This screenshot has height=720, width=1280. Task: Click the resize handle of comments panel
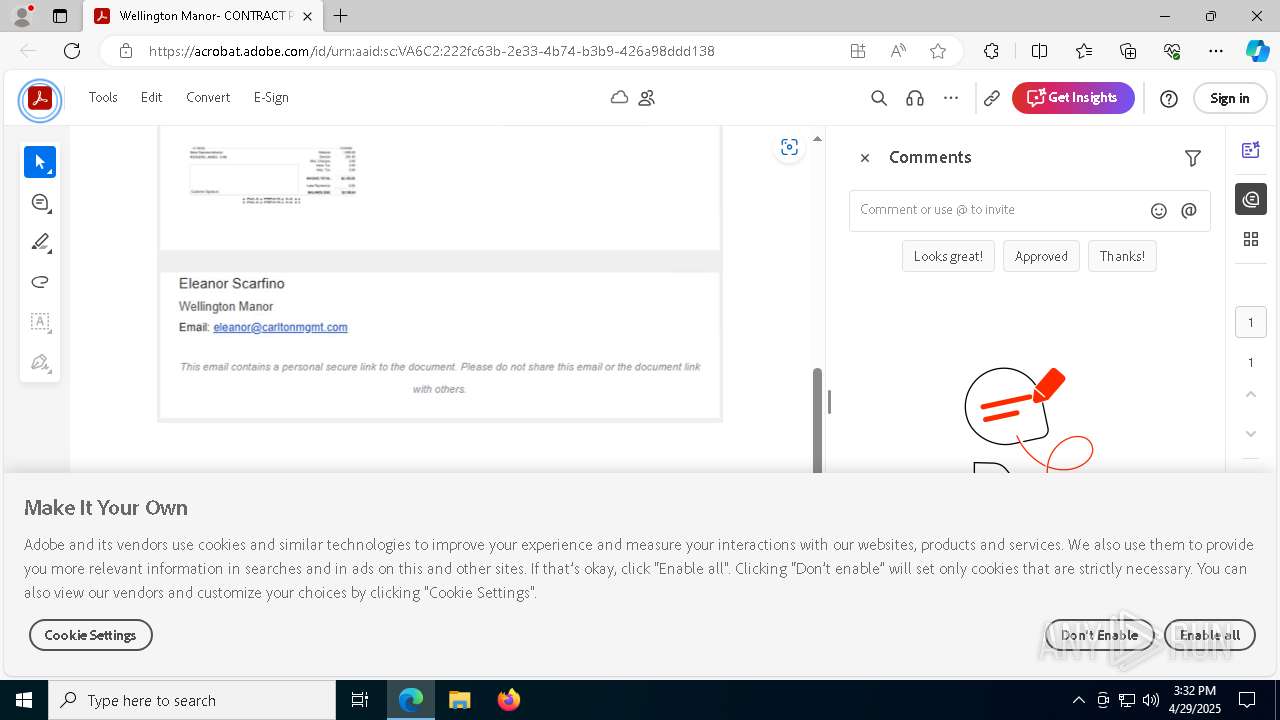tap(829, 401)
